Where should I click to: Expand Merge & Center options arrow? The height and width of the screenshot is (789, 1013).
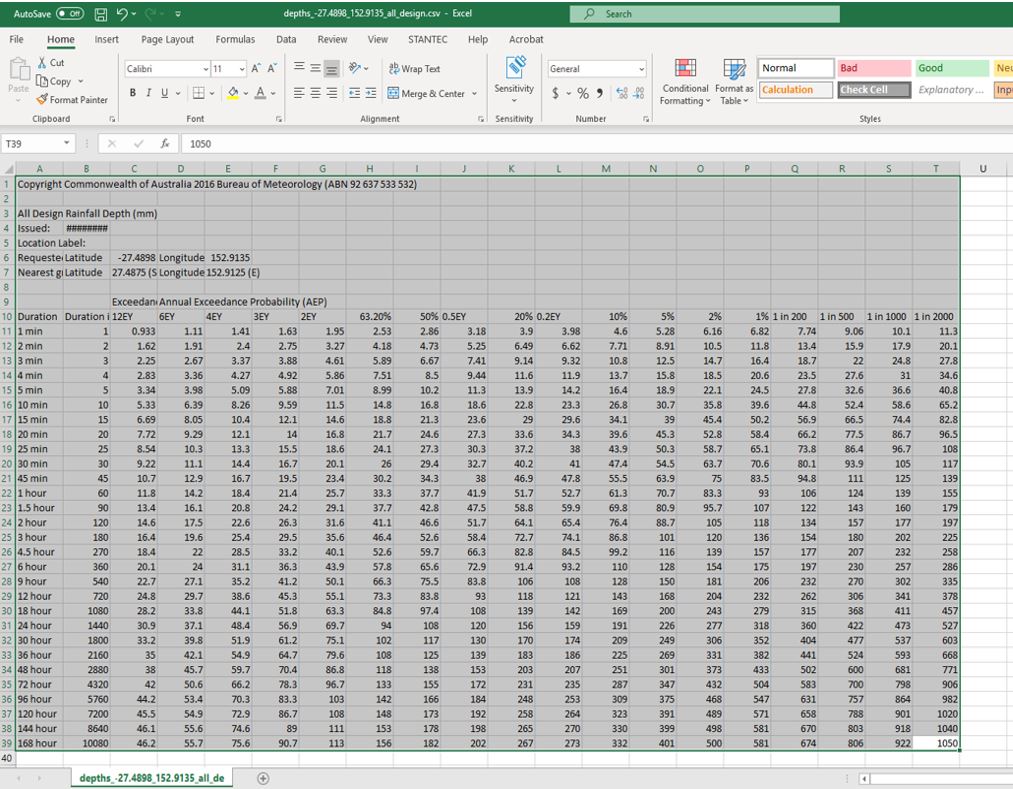474,94
